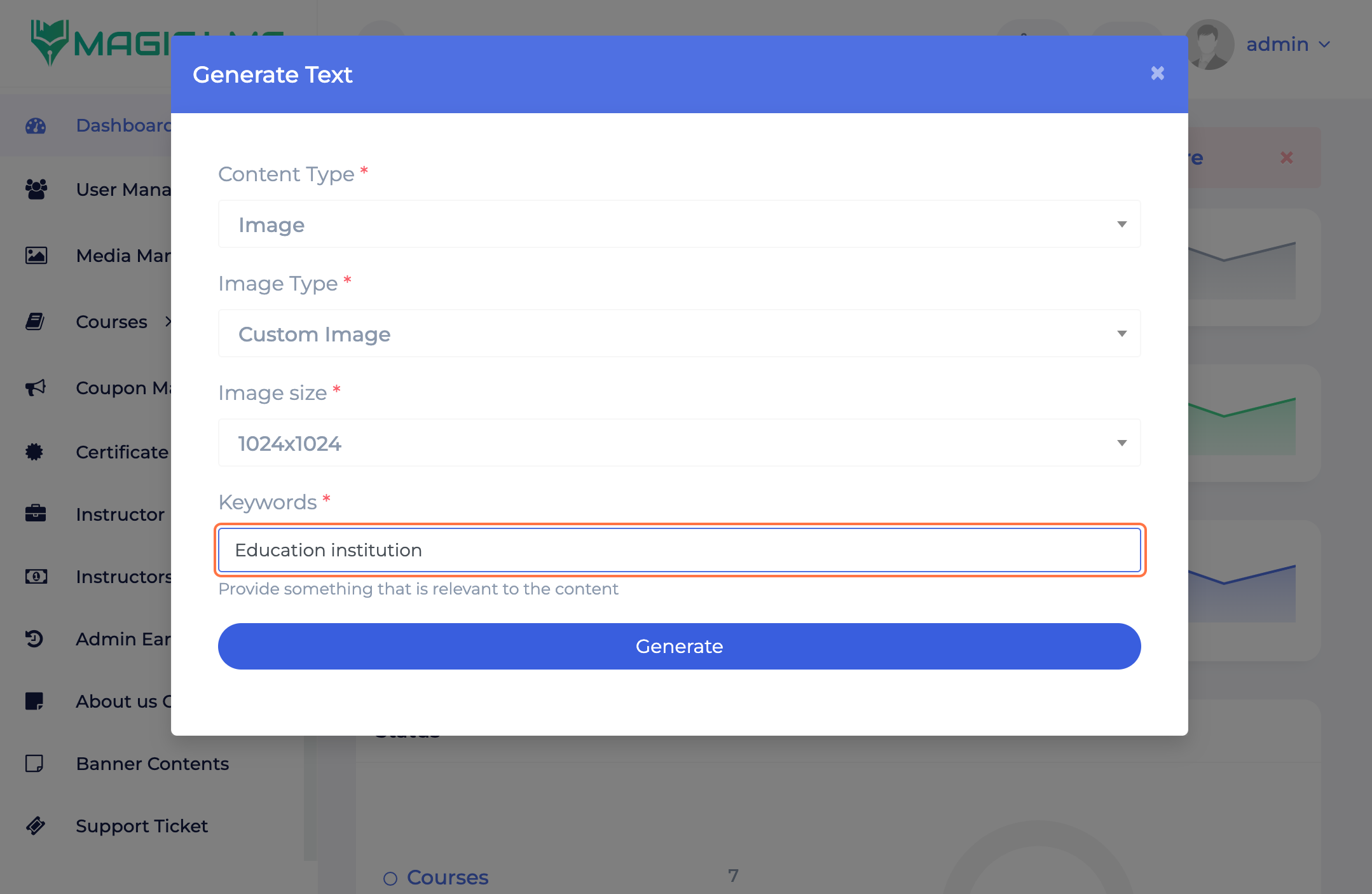Viewport: 1372px width, 894px height.
Task: Close the Generate Text dialog
Action: pos(1157,73)
